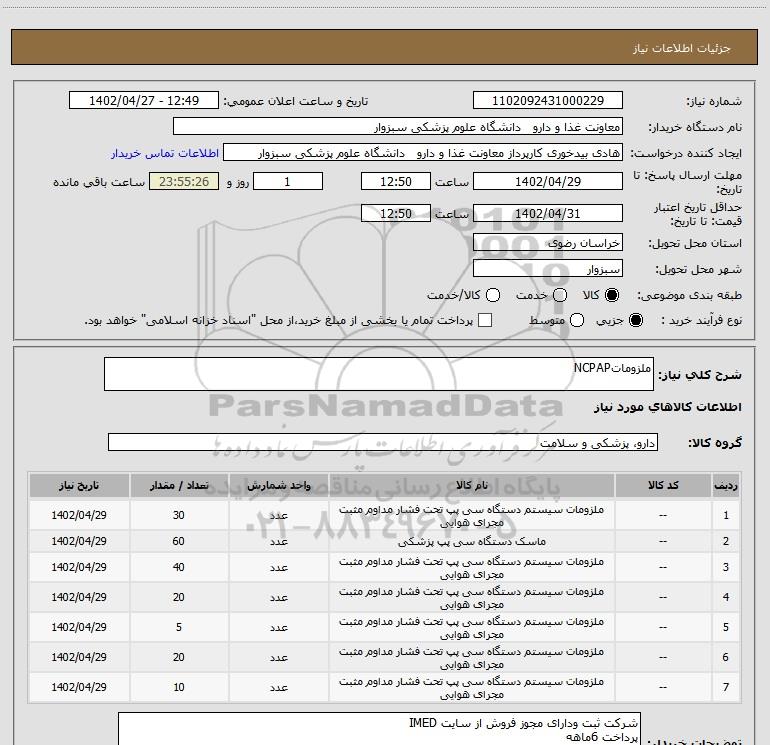Select the متوسط purchase type radio
Screen dimensions: 770x745
pyautogui.click(x=577, y=320)
